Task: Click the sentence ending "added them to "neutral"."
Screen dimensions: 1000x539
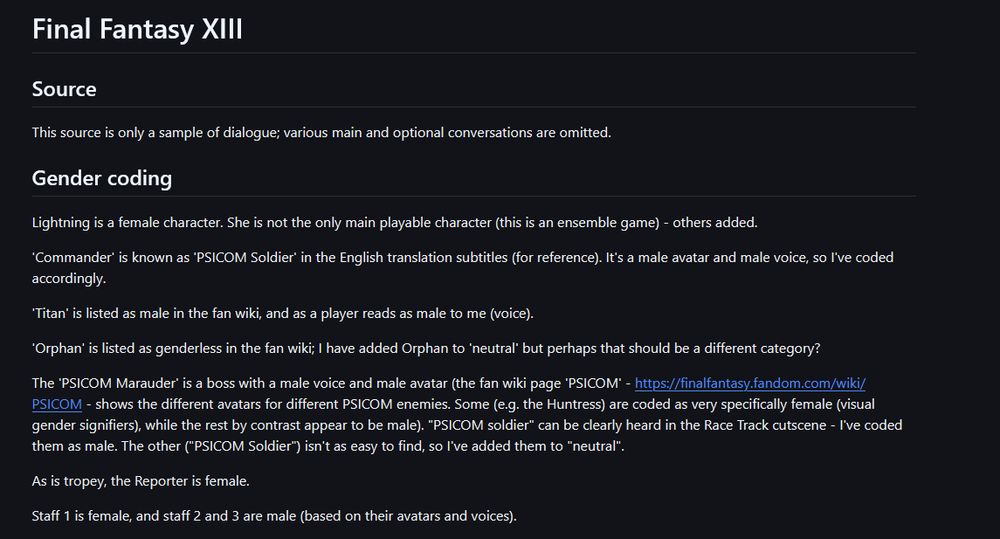Action: point(500,446)
